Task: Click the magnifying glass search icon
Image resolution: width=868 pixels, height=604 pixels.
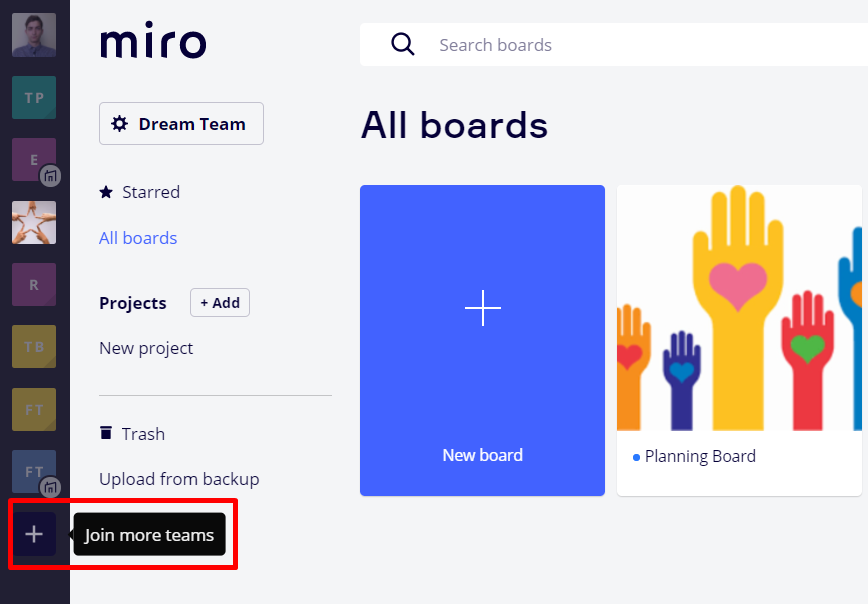Action: pos(403,45)
